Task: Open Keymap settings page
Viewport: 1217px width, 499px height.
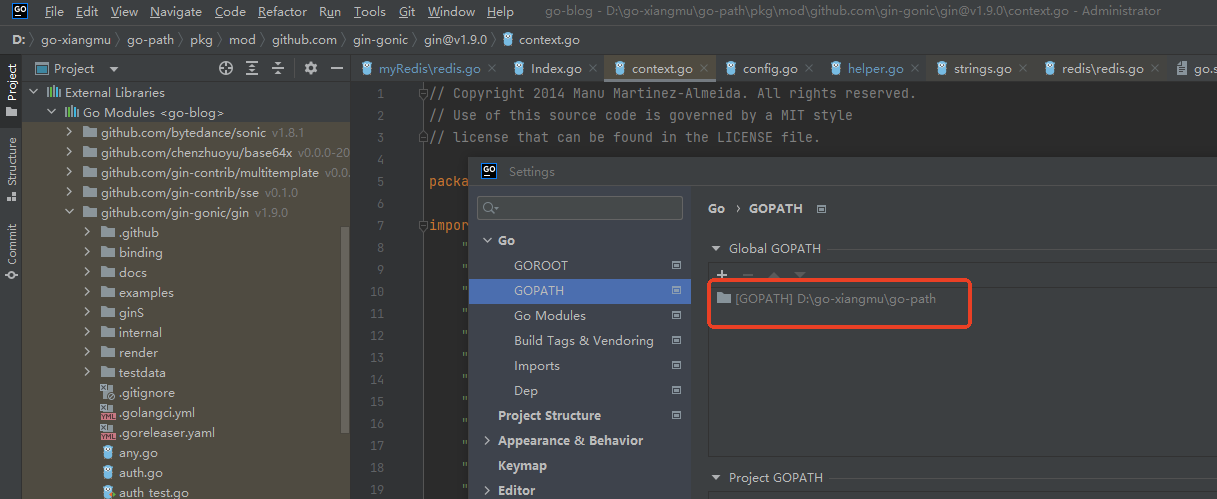Action: coord(522,466)
